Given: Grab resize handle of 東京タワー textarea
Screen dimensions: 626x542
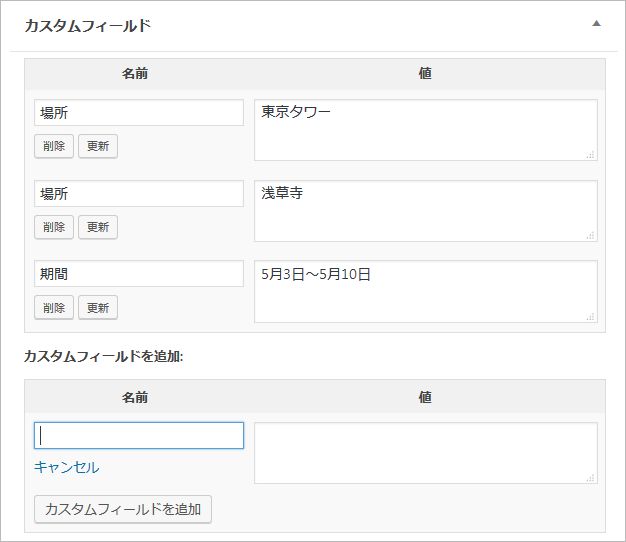Looking at the screenshot, I should (x=591, y=154).
